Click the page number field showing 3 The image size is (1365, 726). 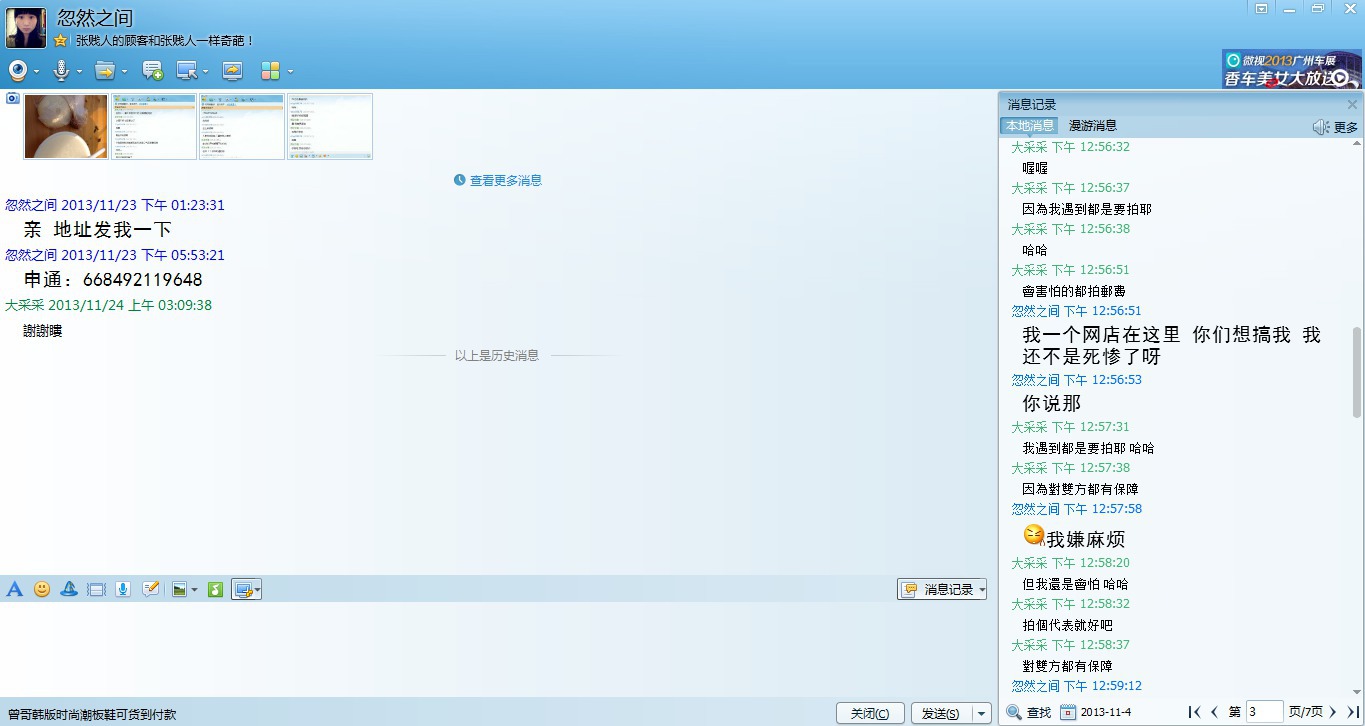click(1264, 712)
